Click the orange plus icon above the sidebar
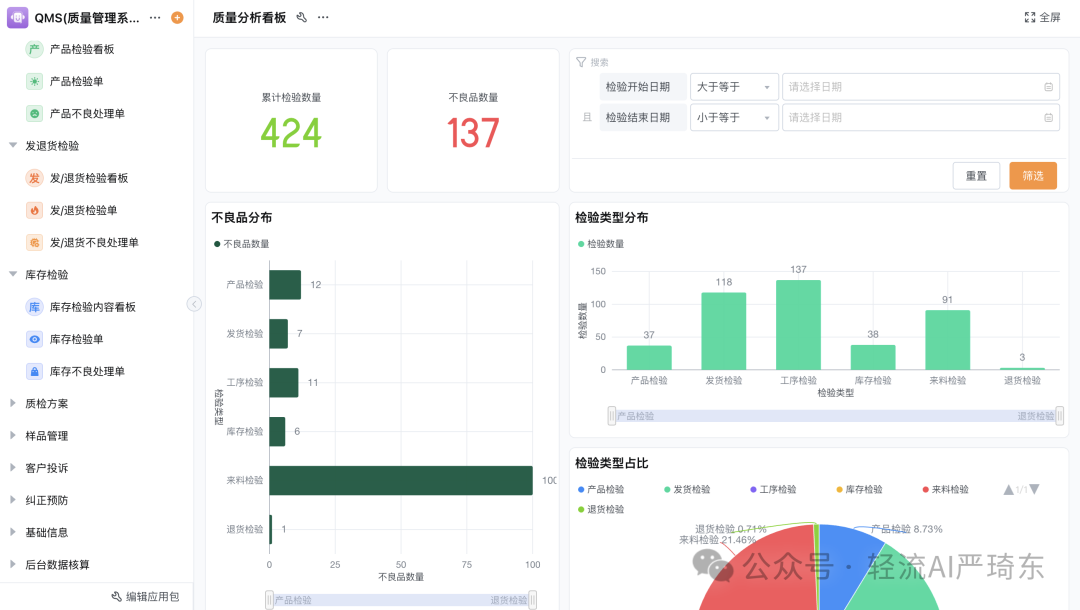The height and width of the screenshot is (610, 1080). coord(176,17)
